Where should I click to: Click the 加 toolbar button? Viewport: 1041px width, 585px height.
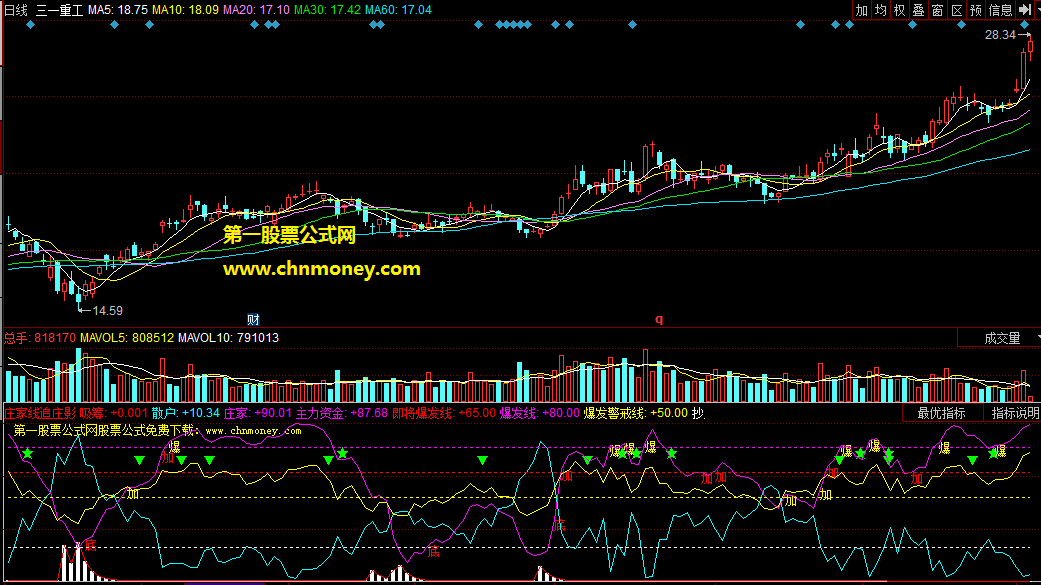861,10
